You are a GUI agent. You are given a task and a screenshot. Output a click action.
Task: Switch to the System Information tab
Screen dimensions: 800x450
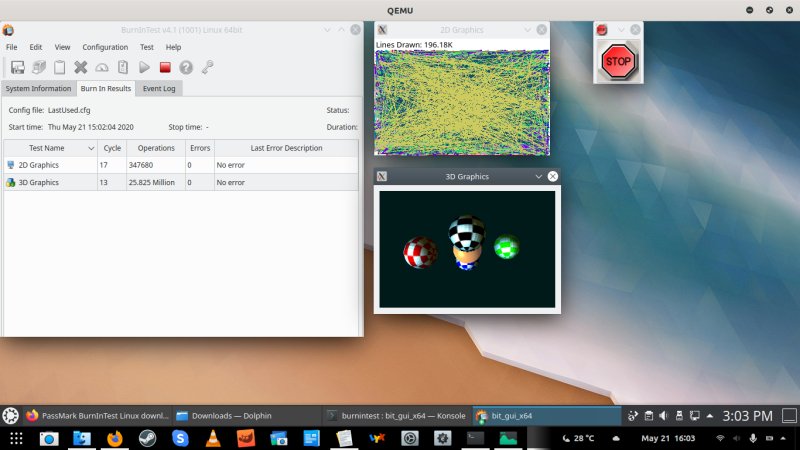pyautogui.click(x=38, y=88)
